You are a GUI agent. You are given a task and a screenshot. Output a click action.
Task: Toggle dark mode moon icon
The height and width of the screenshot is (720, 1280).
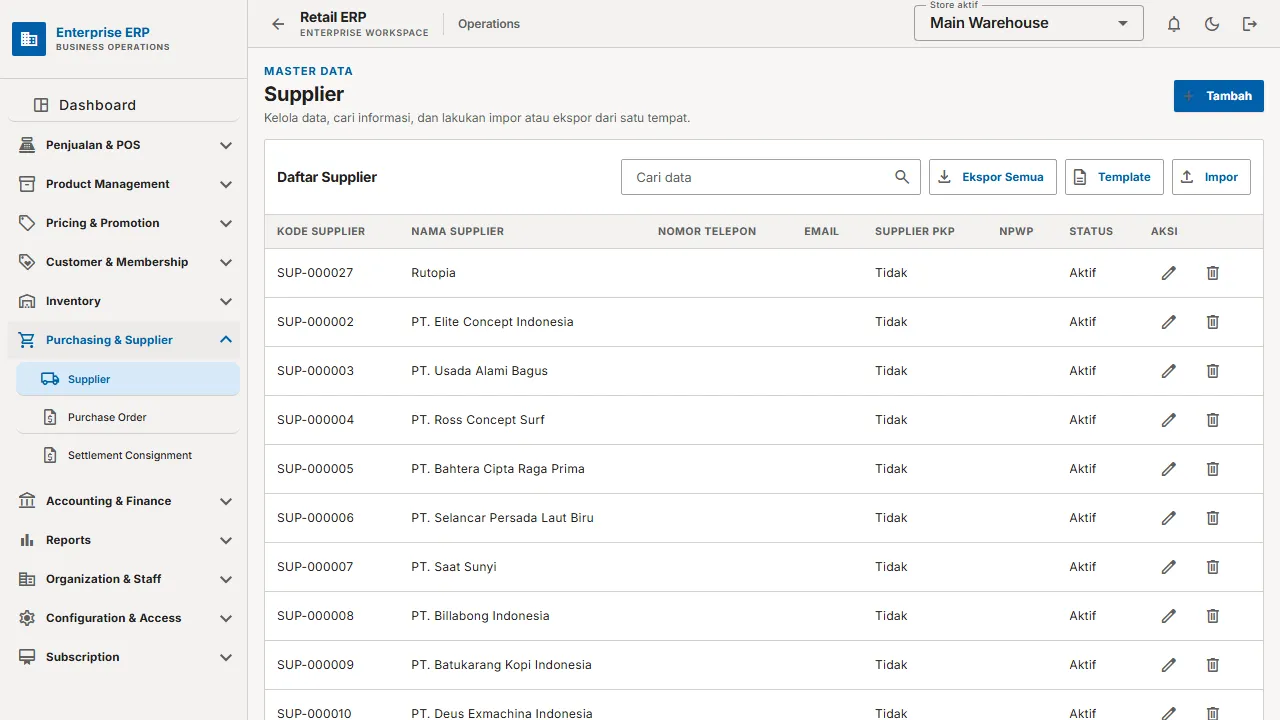pyautogui.click(x=1212, y=24)
